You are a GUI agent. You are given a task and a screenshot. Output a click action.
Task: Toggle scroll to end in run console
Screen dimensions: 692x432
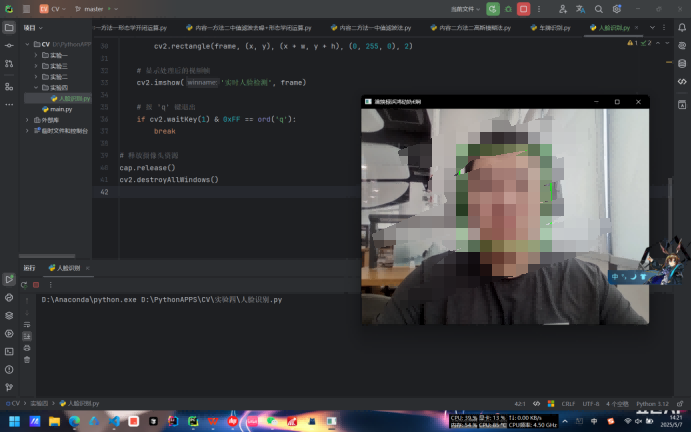27,336
